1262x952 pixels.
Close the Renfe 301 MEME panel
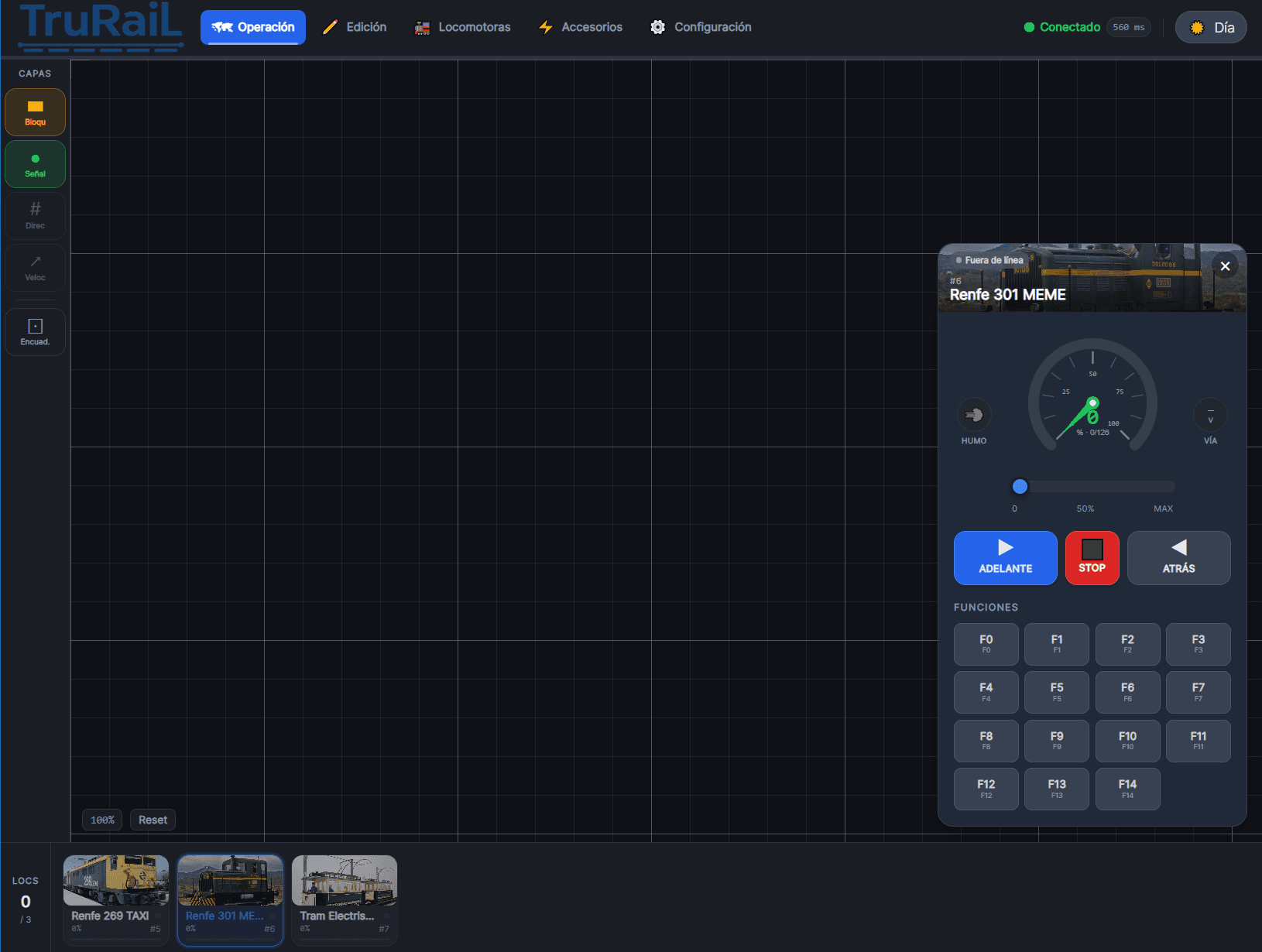pos(1225,266)
